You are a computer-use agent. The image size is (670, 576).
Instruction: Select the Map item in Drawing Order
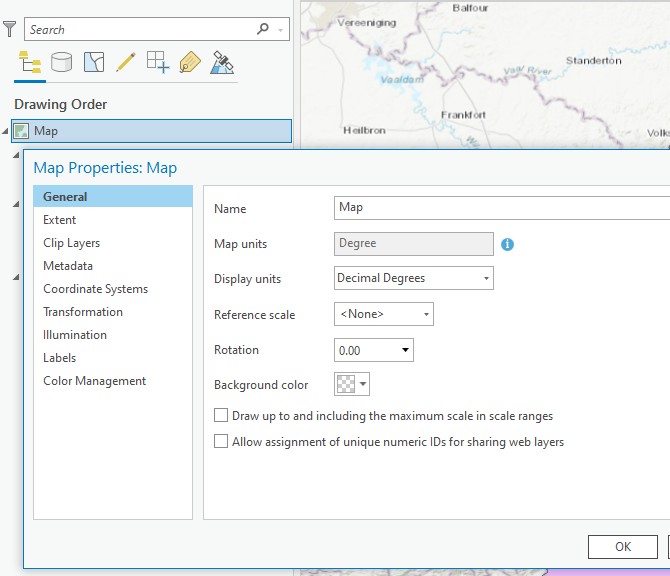[152, 131]
